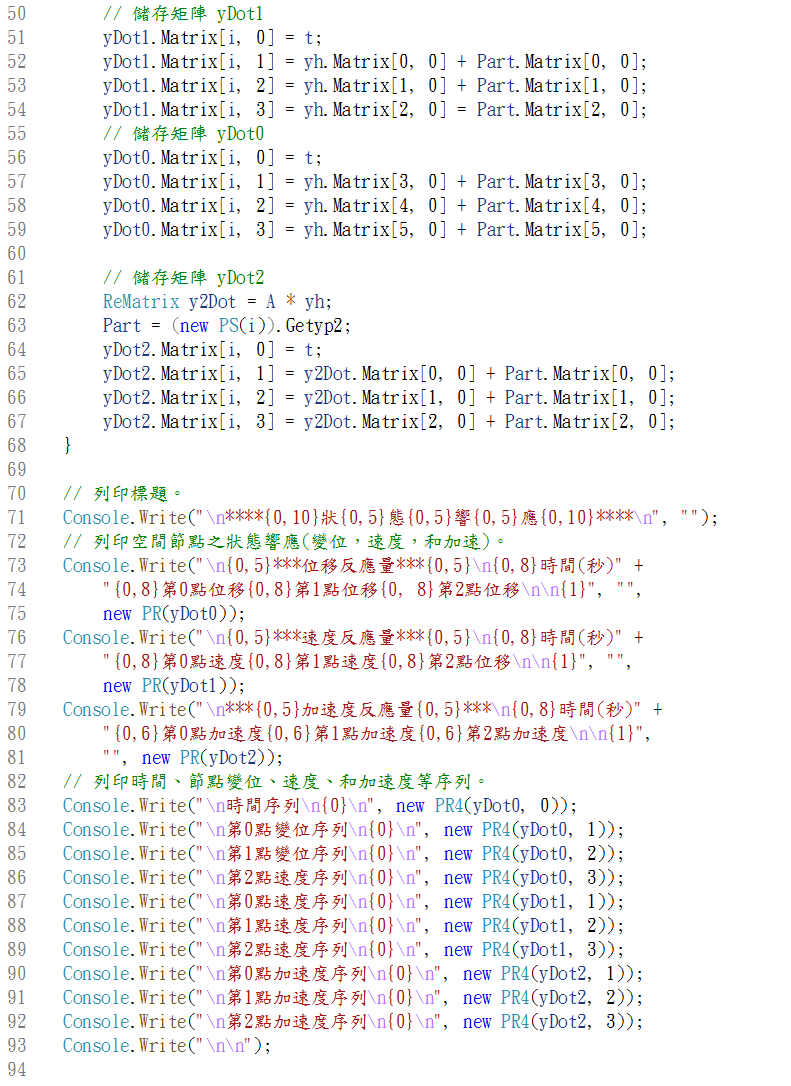Click 'yDot1.Matrix[i, 3]' on line 54
This screenshot has width=791, height=1086.
click(188, 110)
